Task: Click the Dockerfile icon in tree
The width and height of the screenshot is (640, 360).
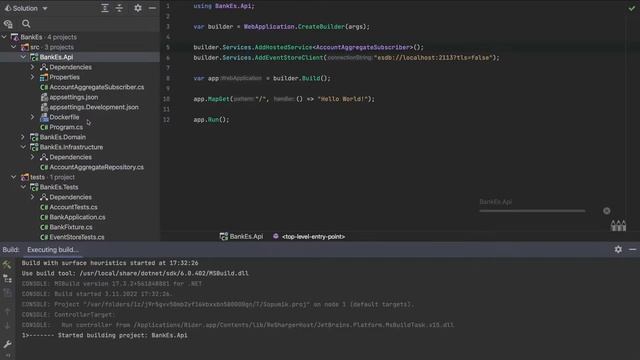Action: tap(44, 117)
